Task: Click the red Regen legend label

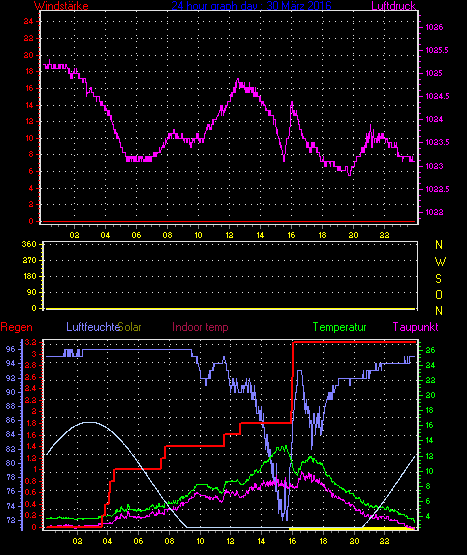Action: 16,327
